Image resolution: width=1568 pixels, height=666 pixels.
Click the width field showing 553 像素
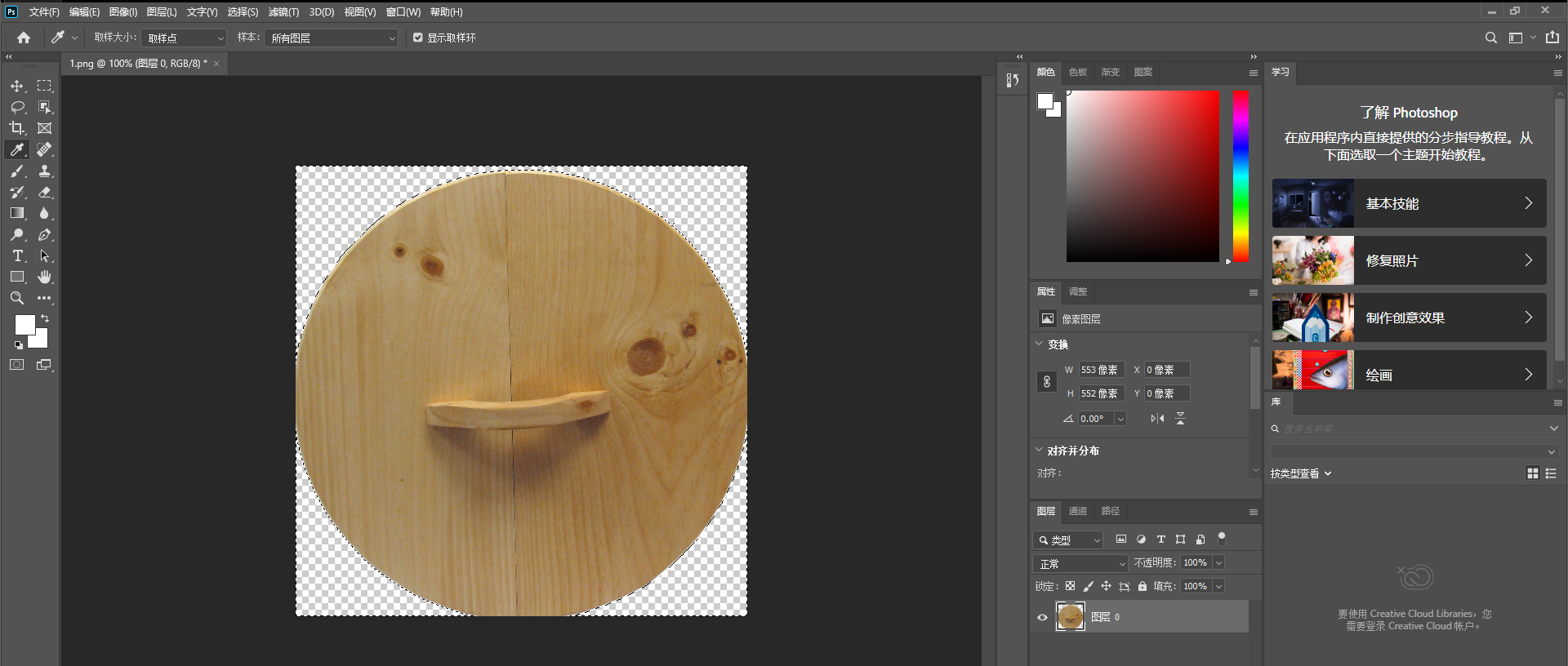[x=1101, y=370]
